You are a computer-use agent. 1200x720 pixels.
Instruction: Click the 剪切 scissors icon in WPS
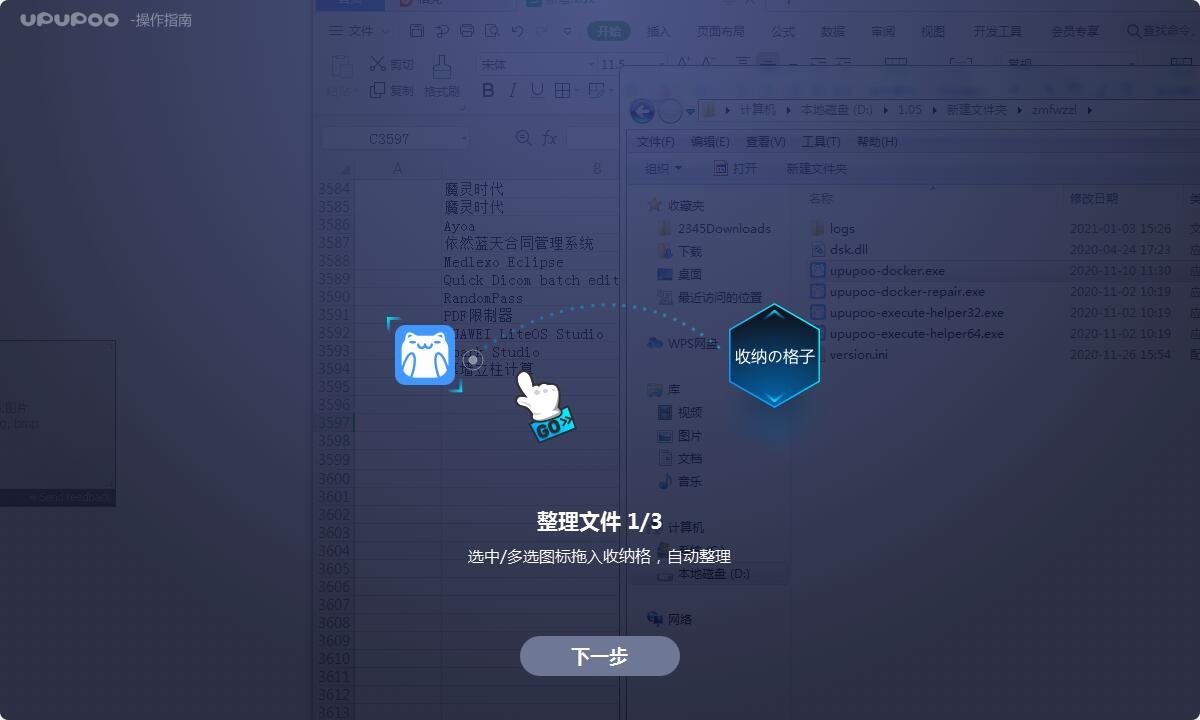[x=377, y=64]
